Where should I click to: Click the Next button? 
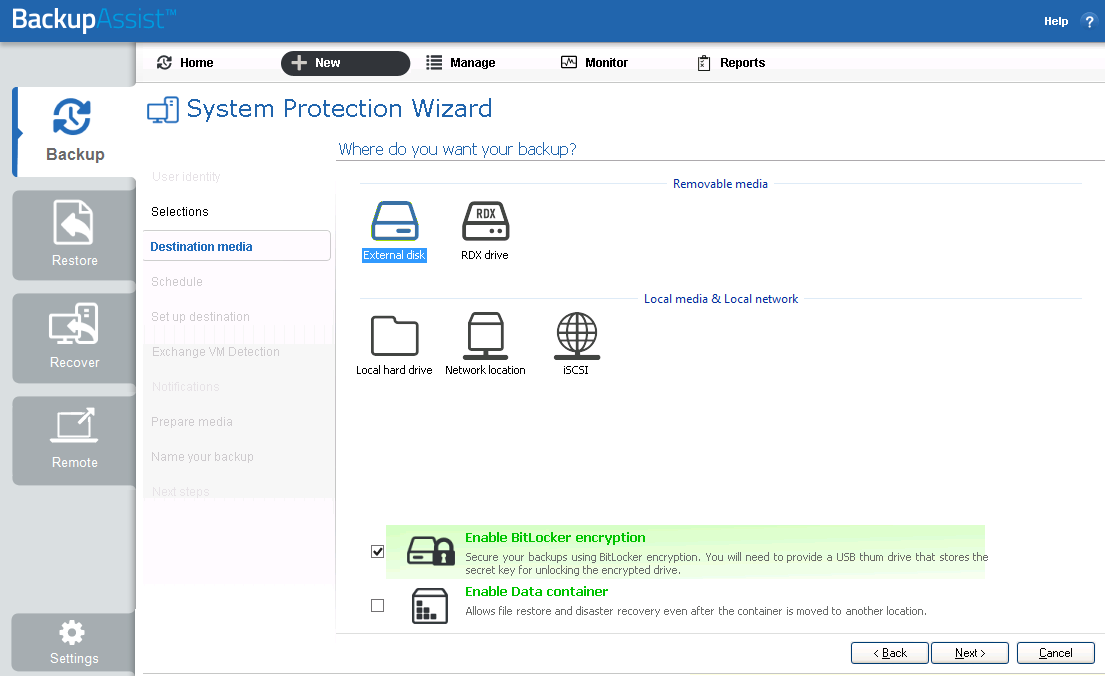pos(970,653)
